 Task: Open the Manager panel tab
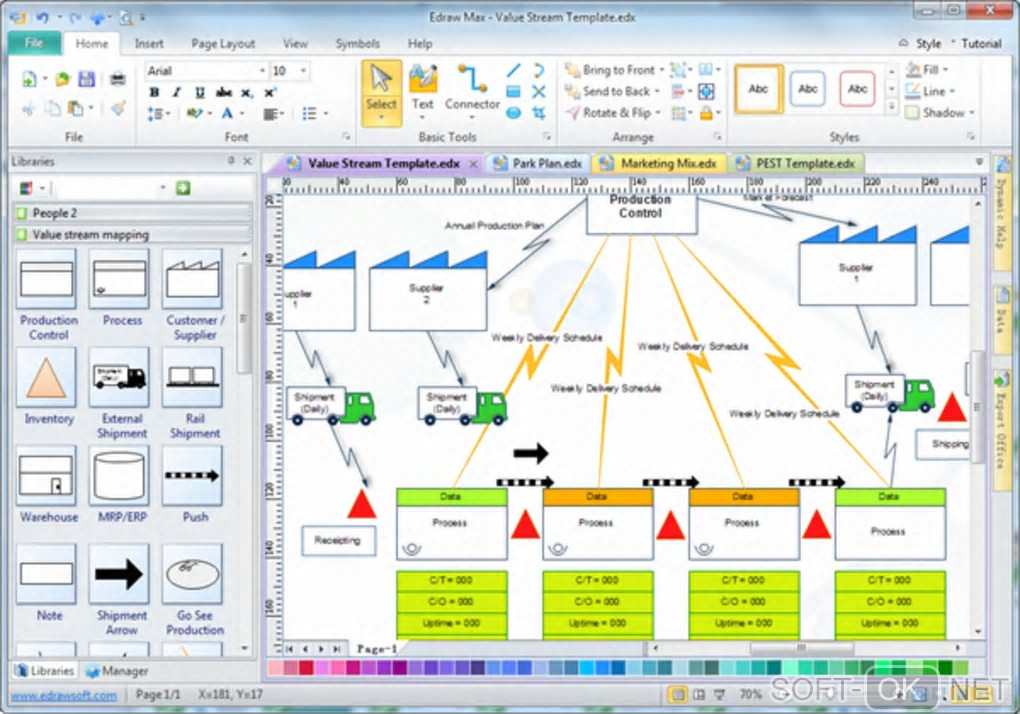pos(116,670)
